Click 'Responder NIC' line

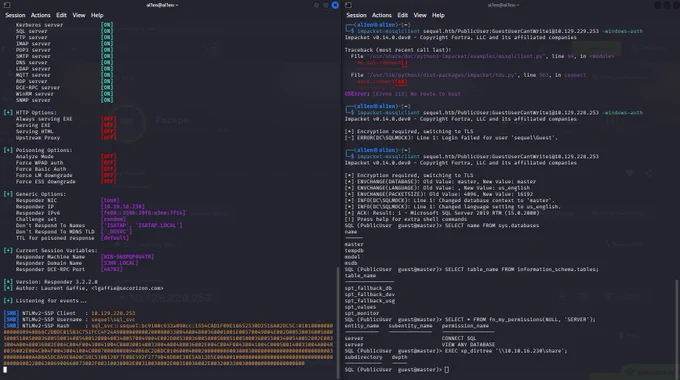pyautogui.click(x=68, y=200)
